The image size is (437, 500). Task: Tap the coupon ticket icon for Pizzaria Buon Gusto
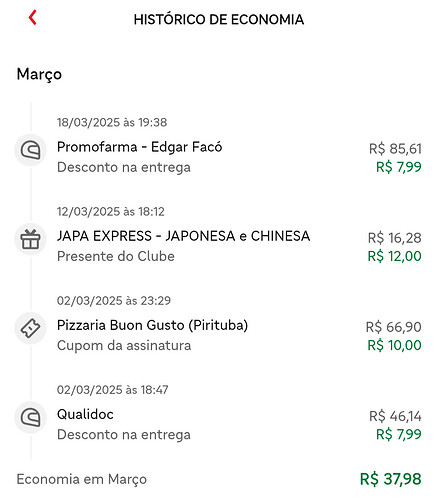pyautogui.click(x=31, y=329)
